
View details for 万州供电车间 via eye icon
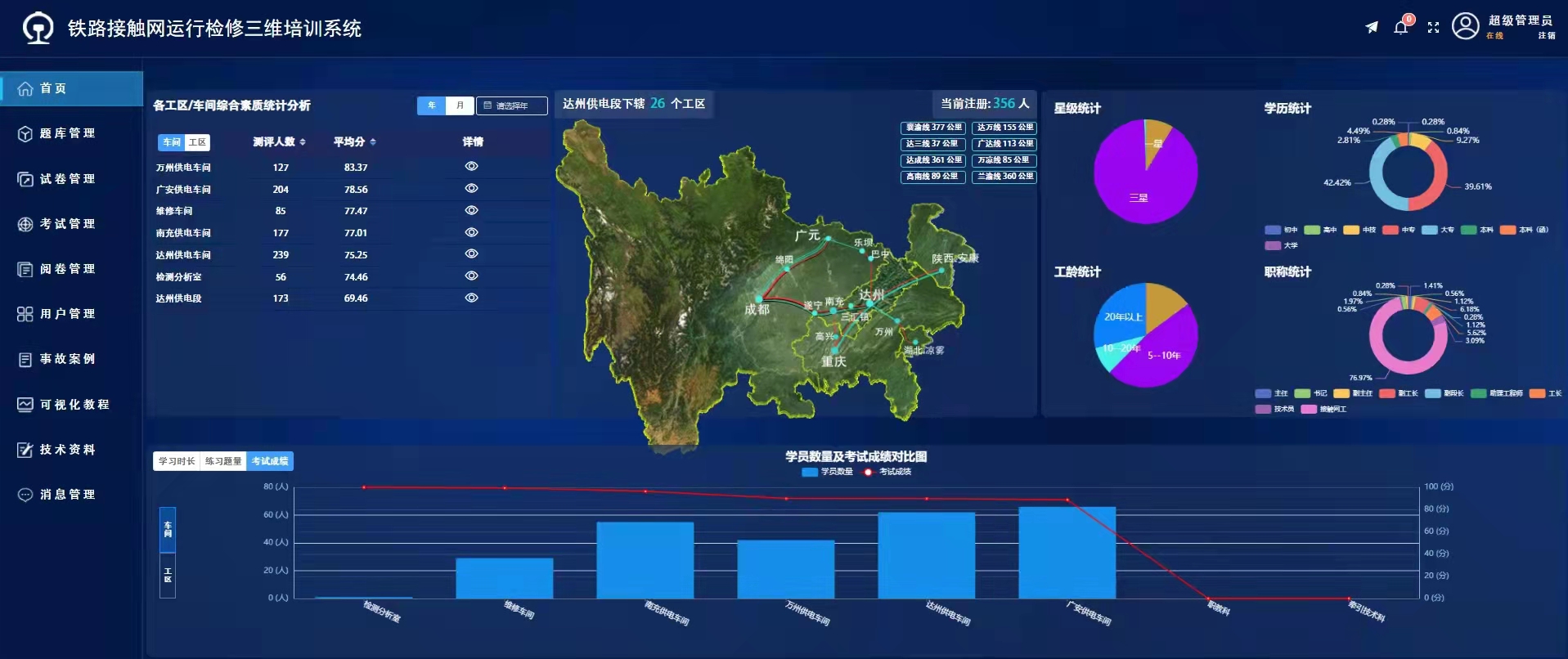point(471,166)
